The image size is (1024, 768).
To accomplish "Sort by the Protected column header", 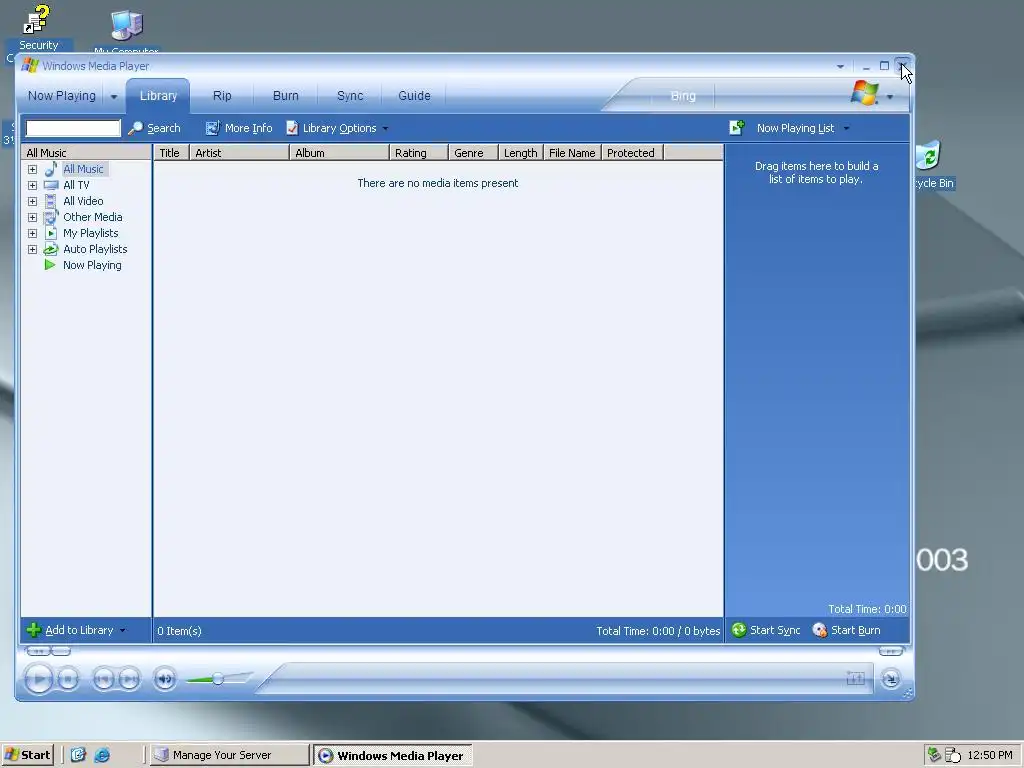I will point(632,153).
